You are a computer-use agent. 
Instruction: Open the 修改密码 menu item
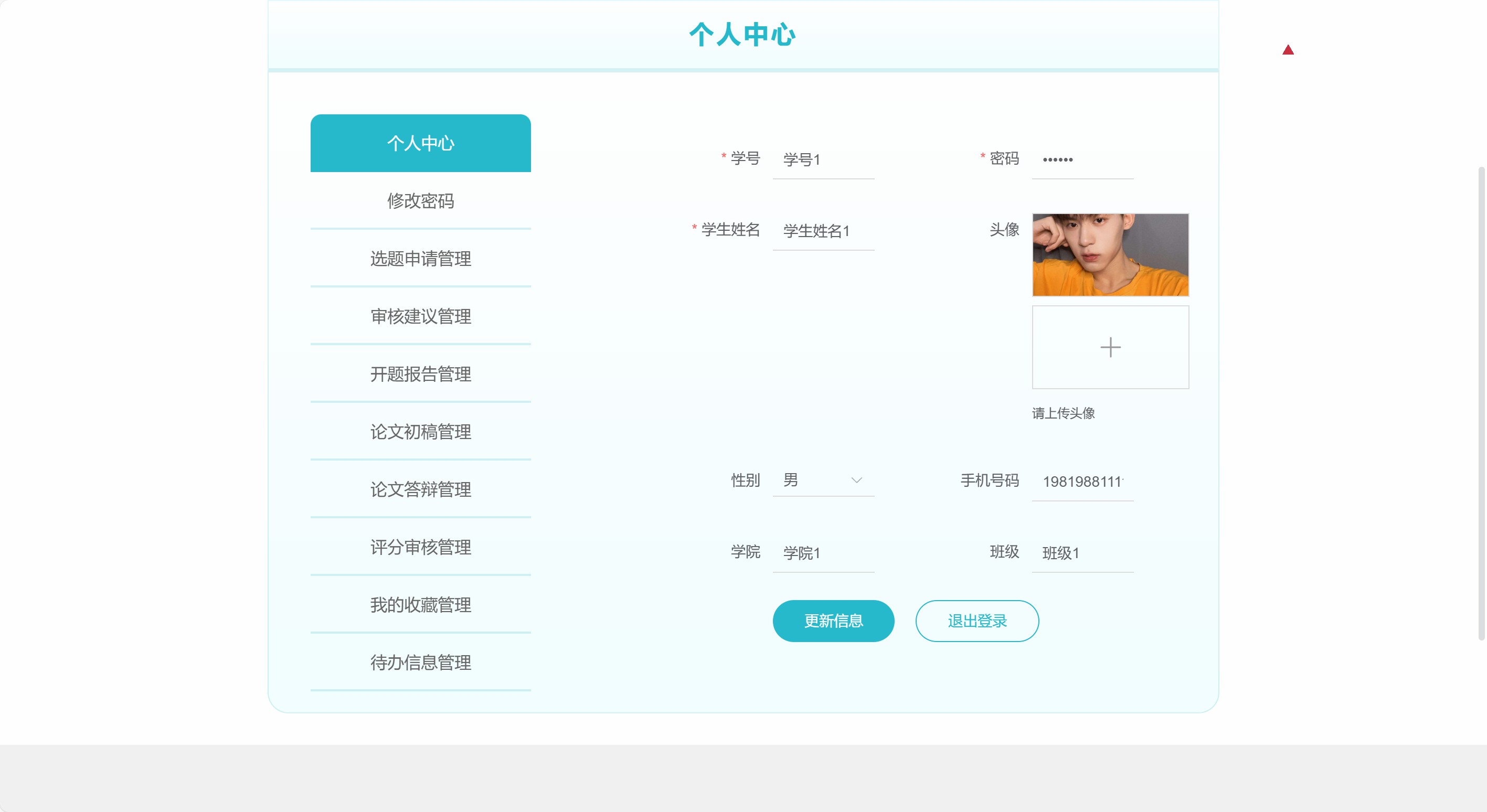[420, 201]
